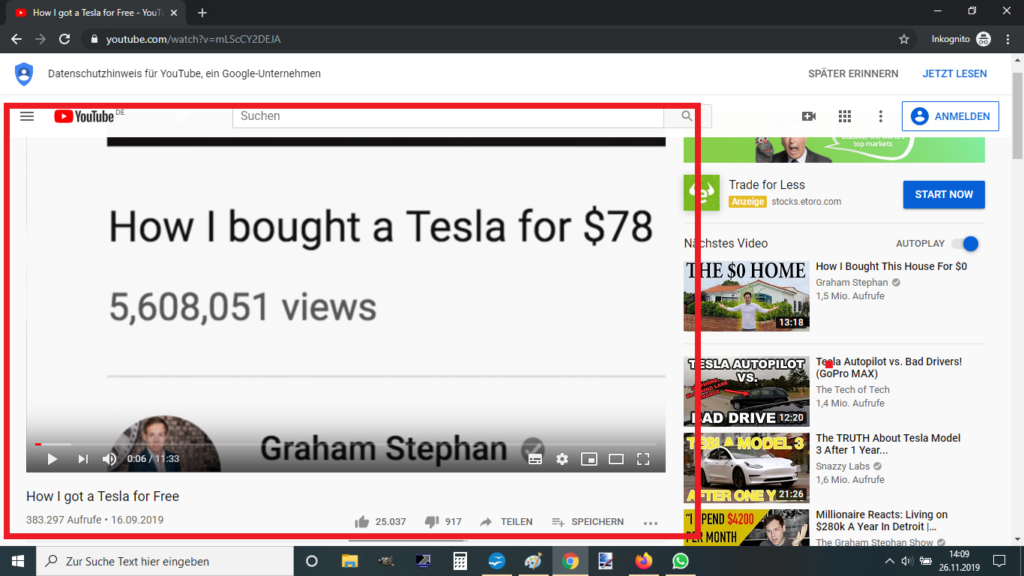The image size is (1024, 576).
Task: Open the taskbar volume control
Action: [906, 561]
